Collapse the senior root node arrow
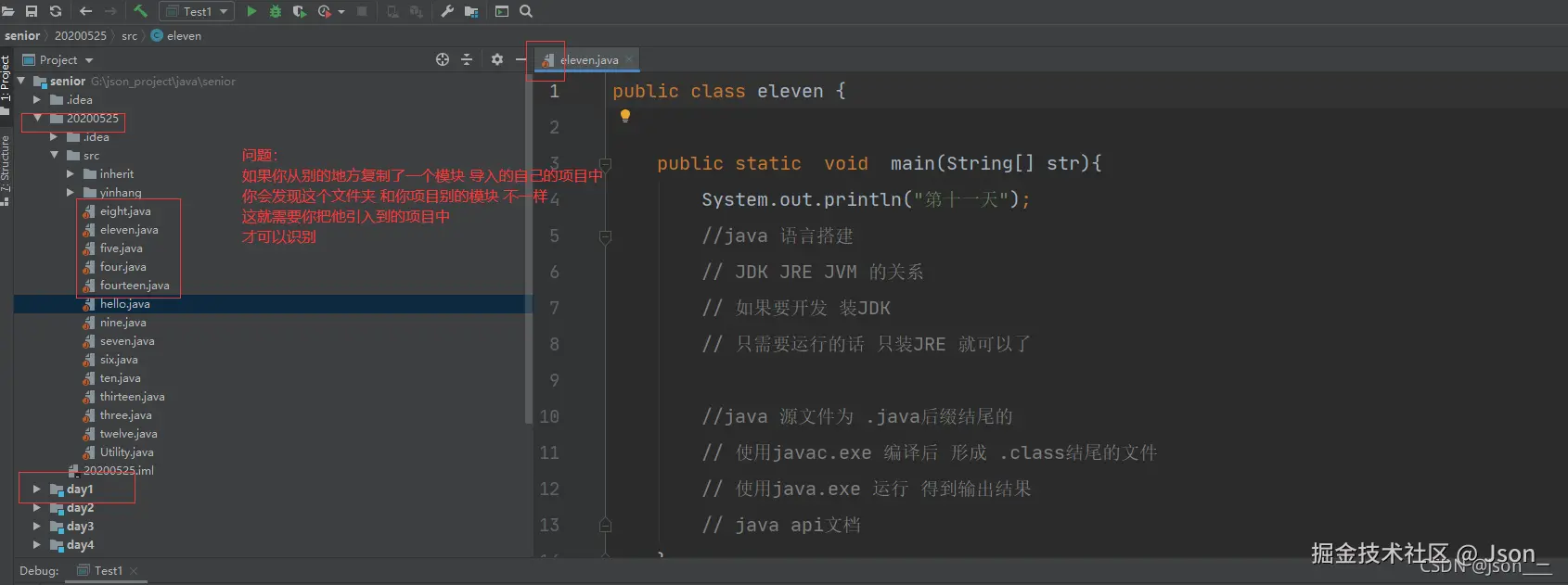This screenshot has width=1568, height=585. tap(21, 82)
